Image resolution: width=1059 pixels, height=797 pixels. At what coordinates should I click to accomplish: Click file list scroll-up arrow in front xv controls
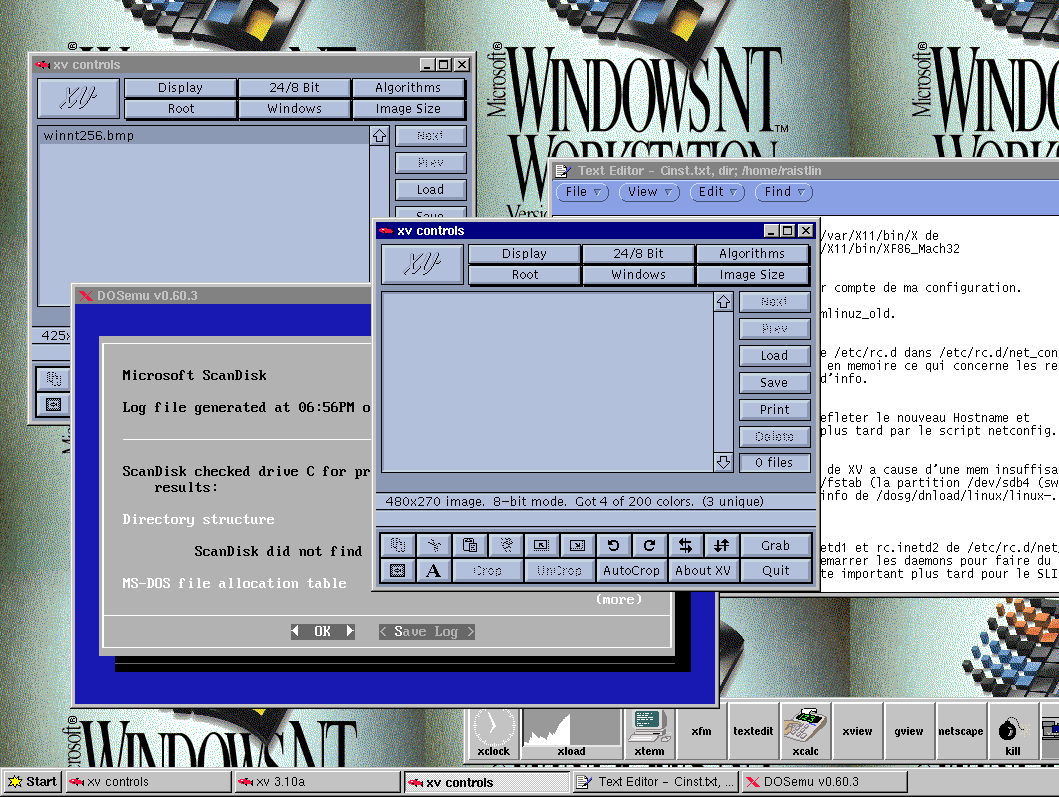[723, 302]
